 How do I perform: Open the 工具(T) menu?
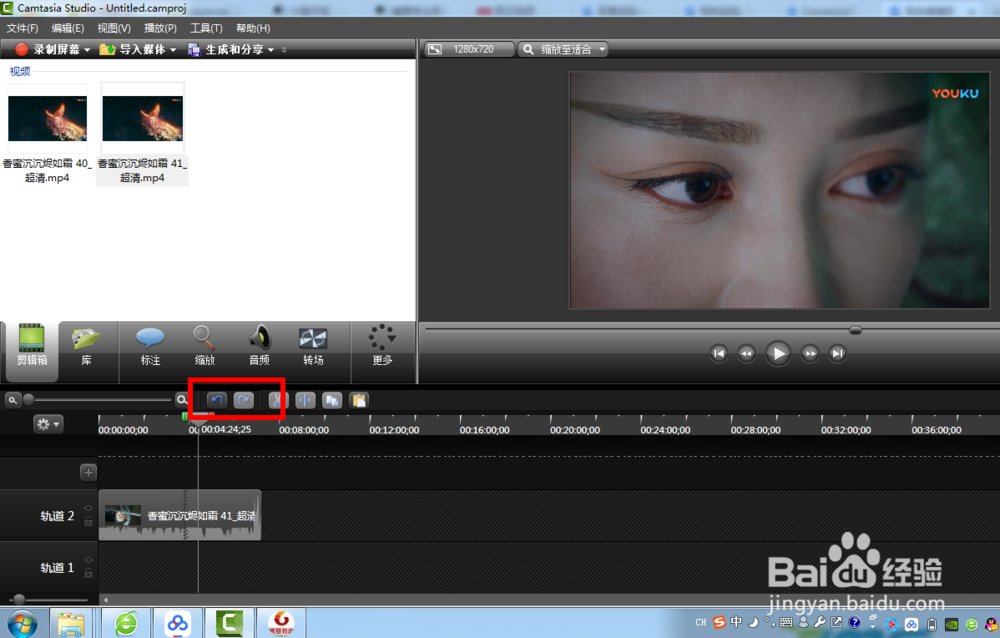[206, 28]
